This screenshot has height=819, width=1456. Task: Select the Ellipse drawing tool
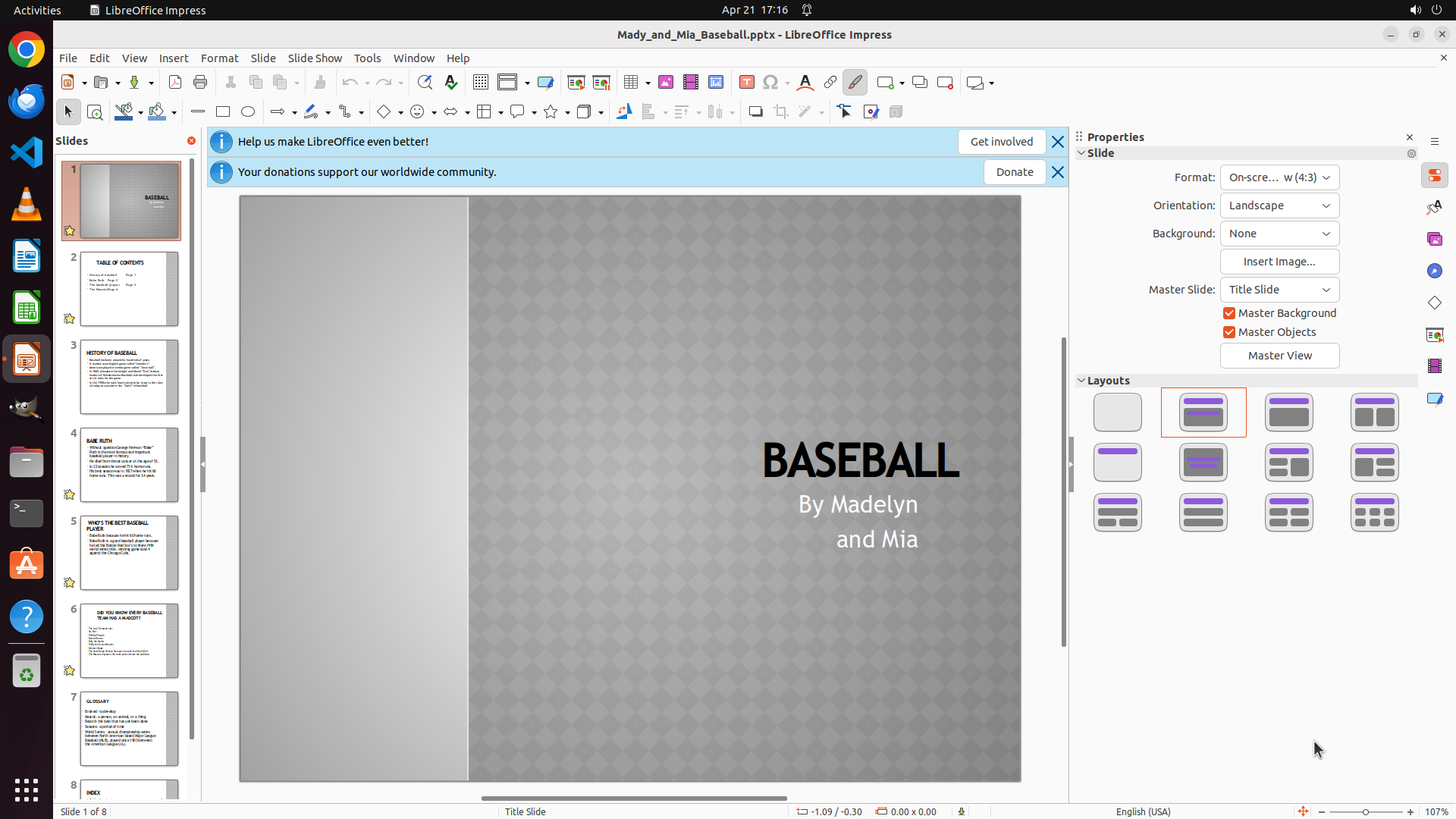click(248, 112)
